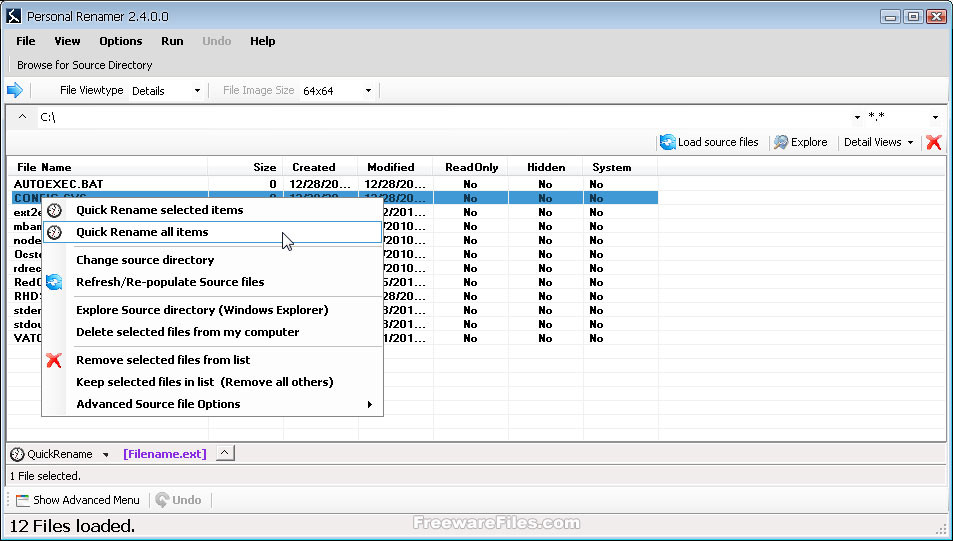953x541 pixels.
Task: Click the red X clear list icon
Action: click(x=934, y=142)
